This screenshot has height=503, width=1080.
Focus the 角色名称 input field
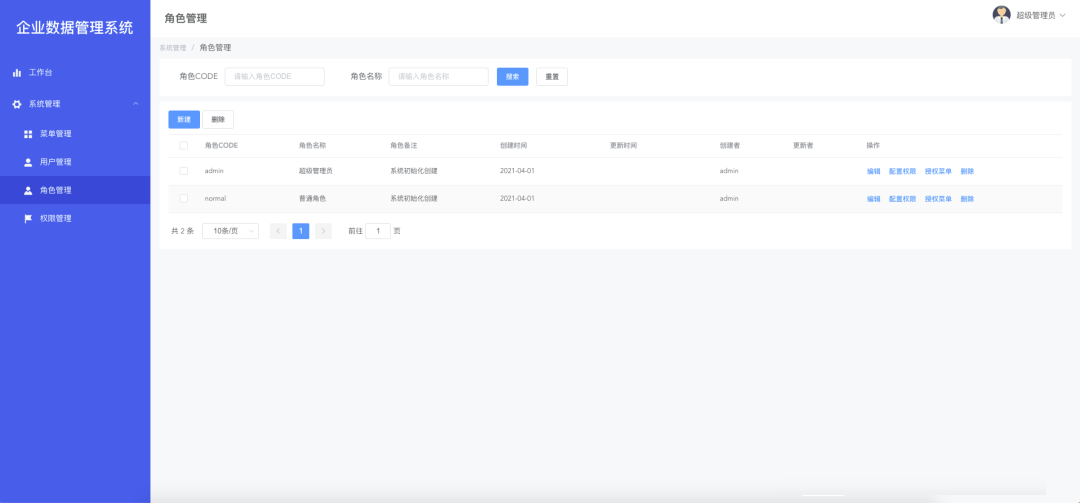coord(439,76)
